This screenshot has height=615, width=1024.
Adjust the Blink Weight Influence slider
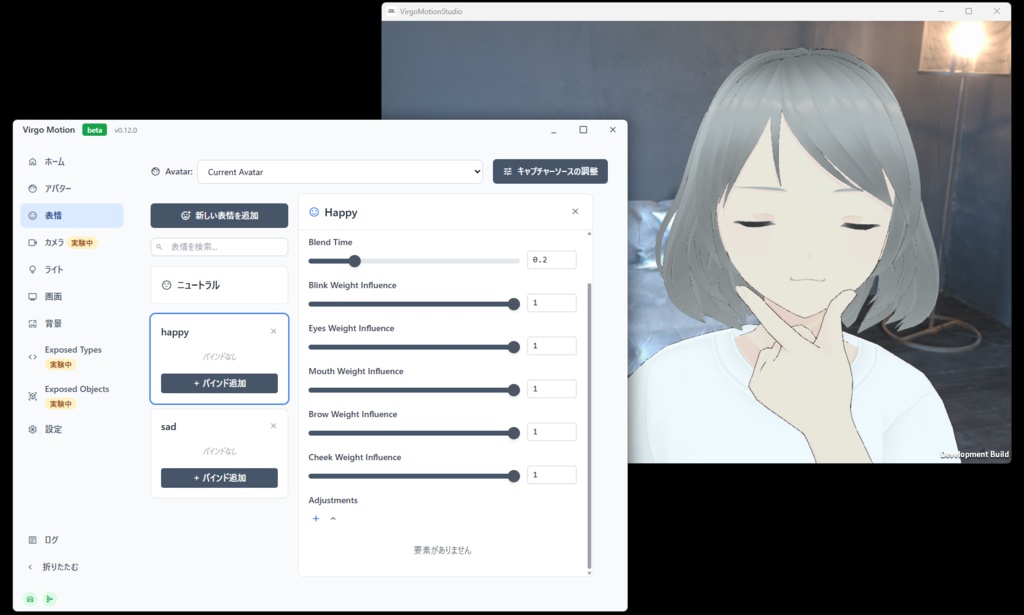(x=414, y=304)
